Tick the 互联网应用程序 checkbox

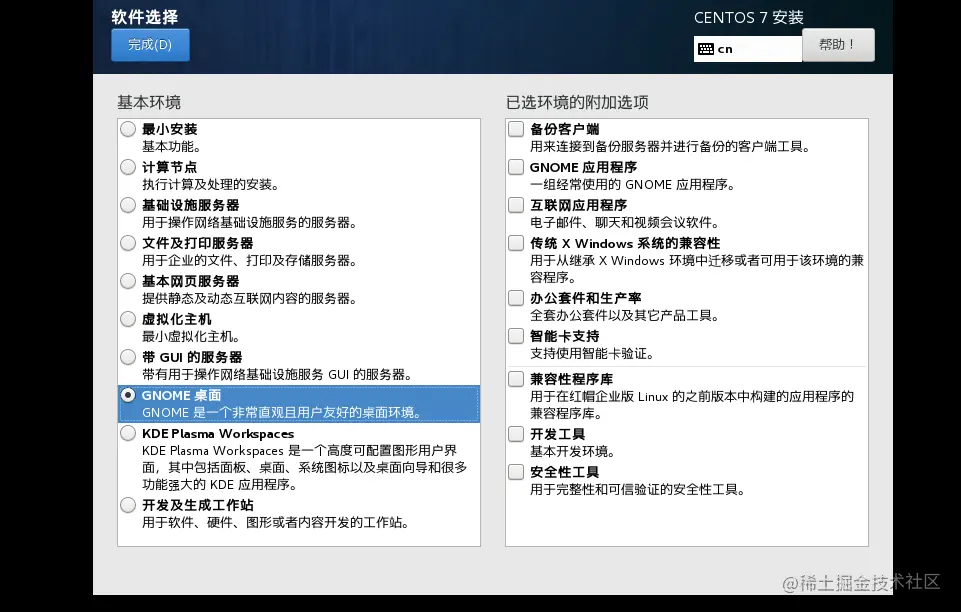click(x=516, y=205)
